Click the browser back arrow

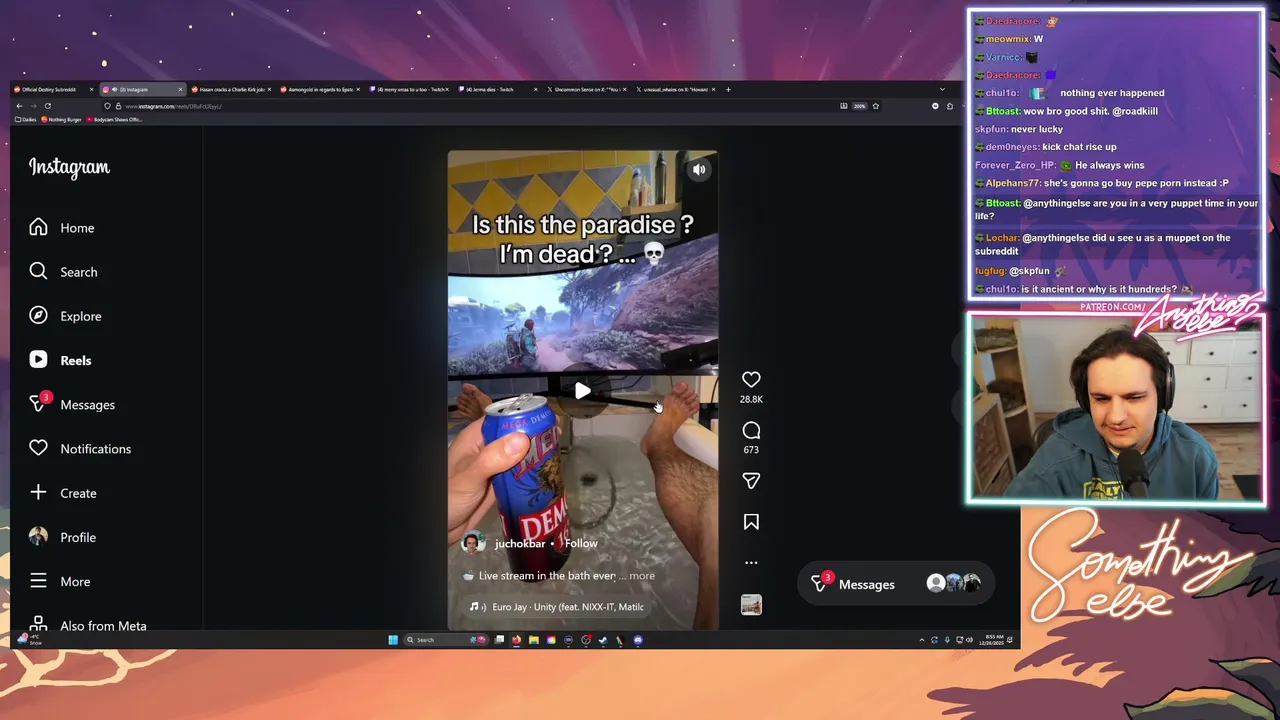(x=19, y=106)
